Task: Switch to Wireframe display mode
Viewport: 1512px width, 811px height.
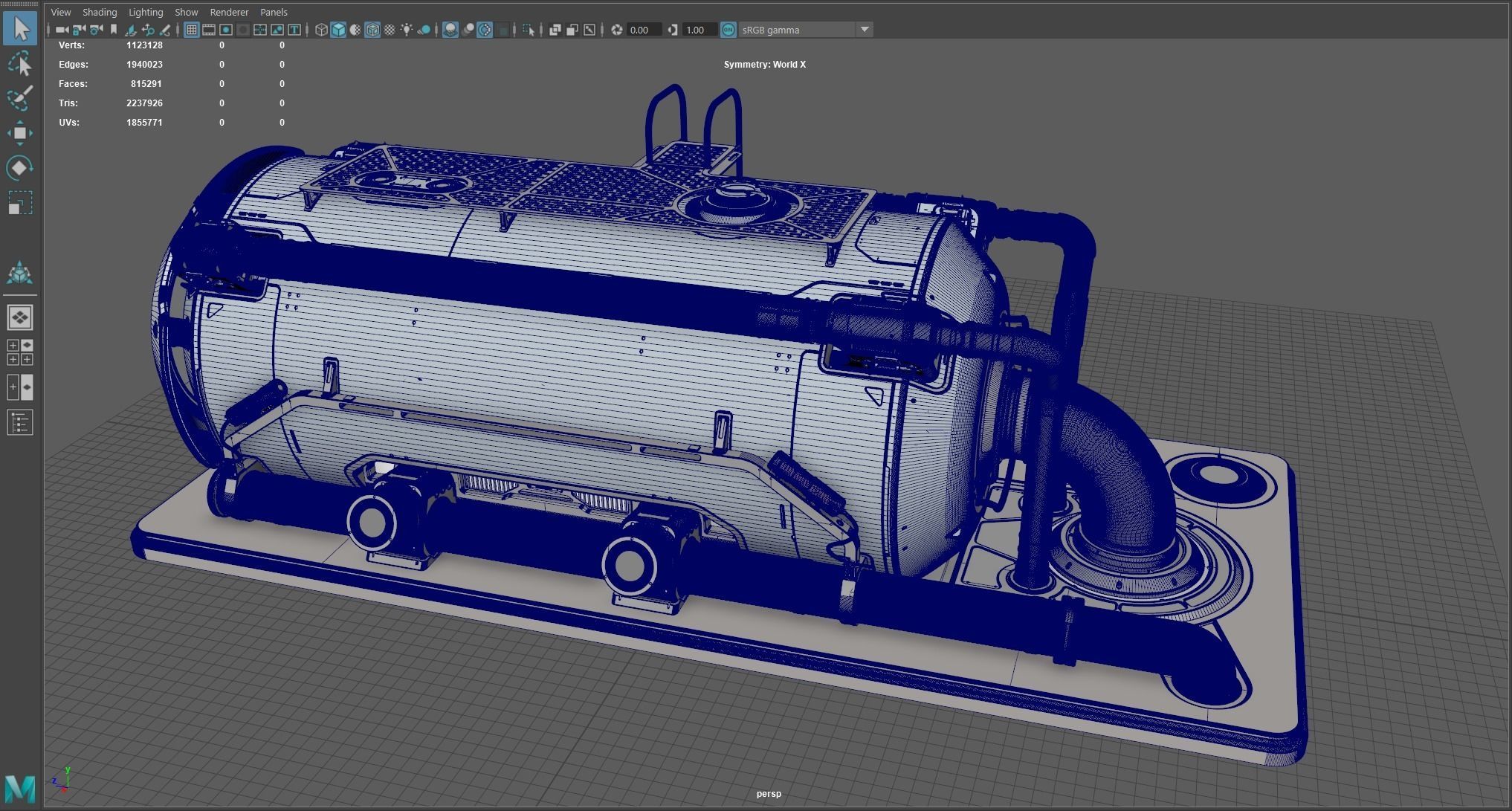Action: click(x=321, y=30)
